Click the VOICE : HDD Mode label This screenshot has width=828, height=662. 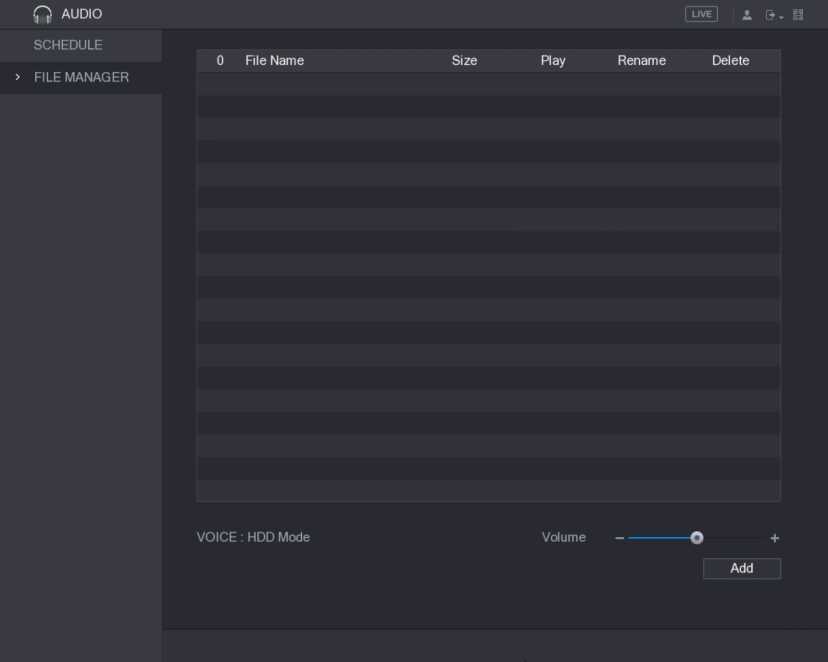click(x=253, y=537)
